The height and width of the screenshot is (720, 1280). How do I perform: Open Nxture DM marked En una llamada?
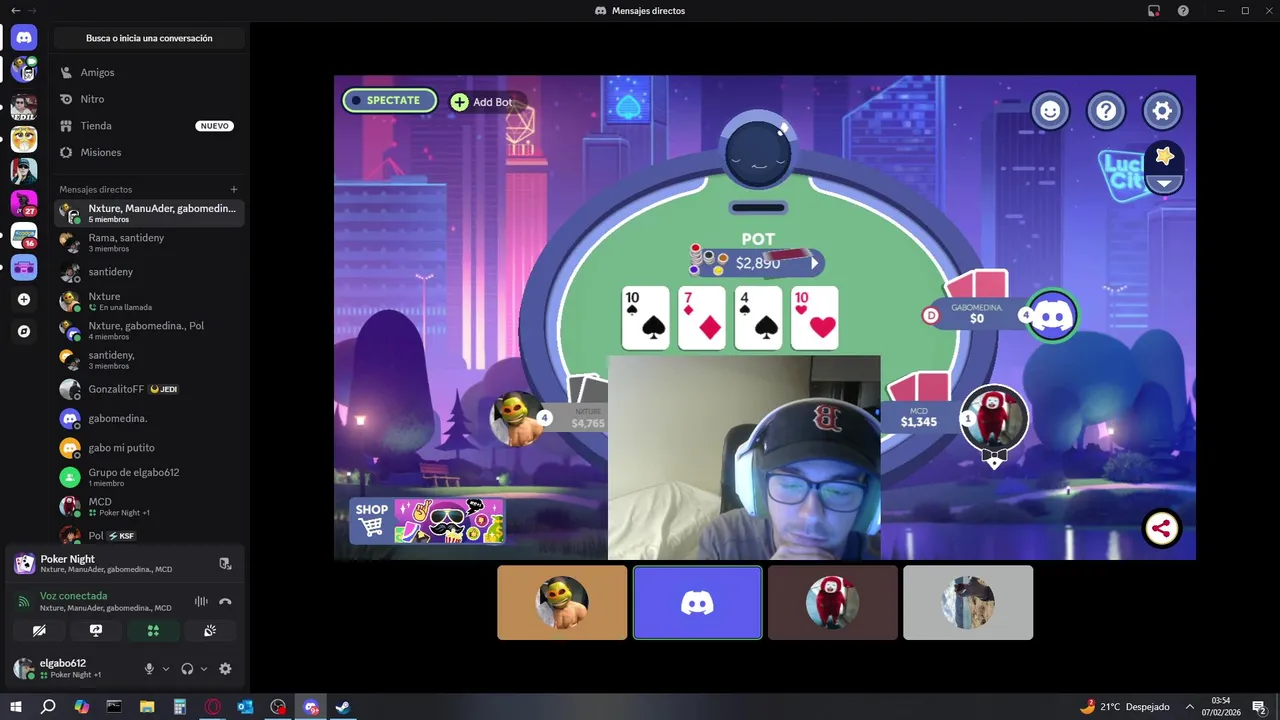[149, 301]
